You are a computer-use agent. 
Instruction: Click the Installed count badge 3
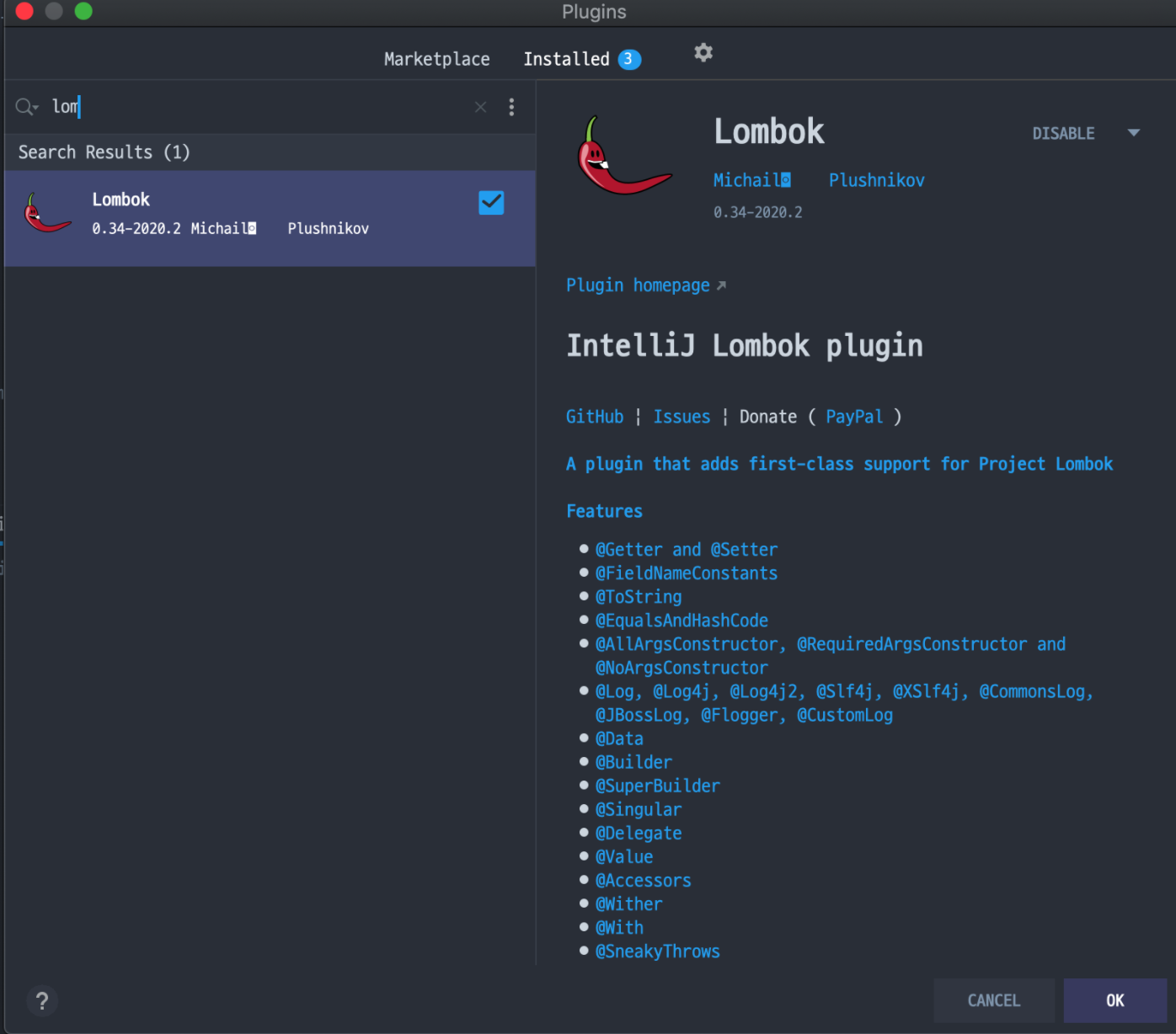pos(629,59)
